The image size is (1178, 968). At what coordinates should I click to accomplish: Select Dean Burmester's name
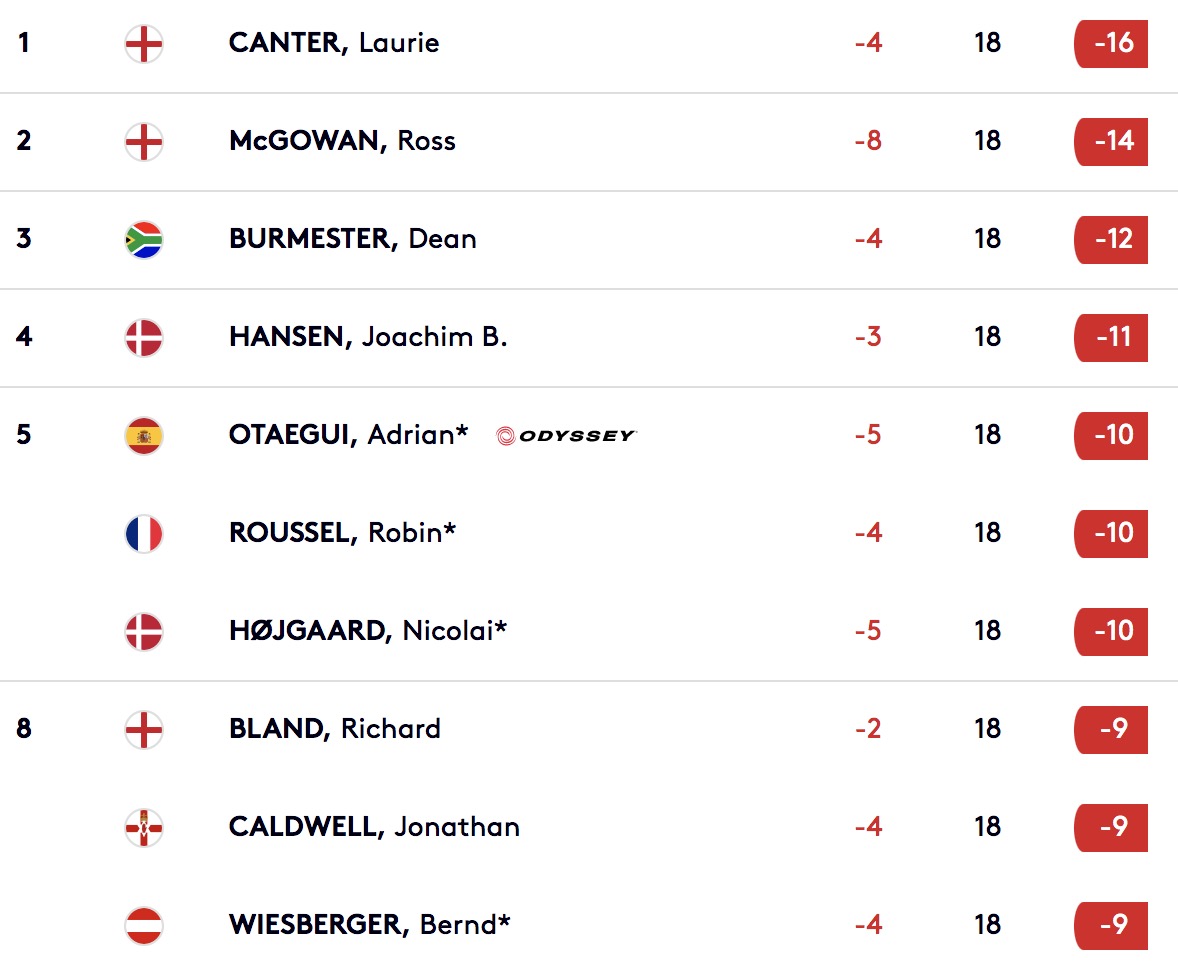pyautogui.click(x=352, y=239)
